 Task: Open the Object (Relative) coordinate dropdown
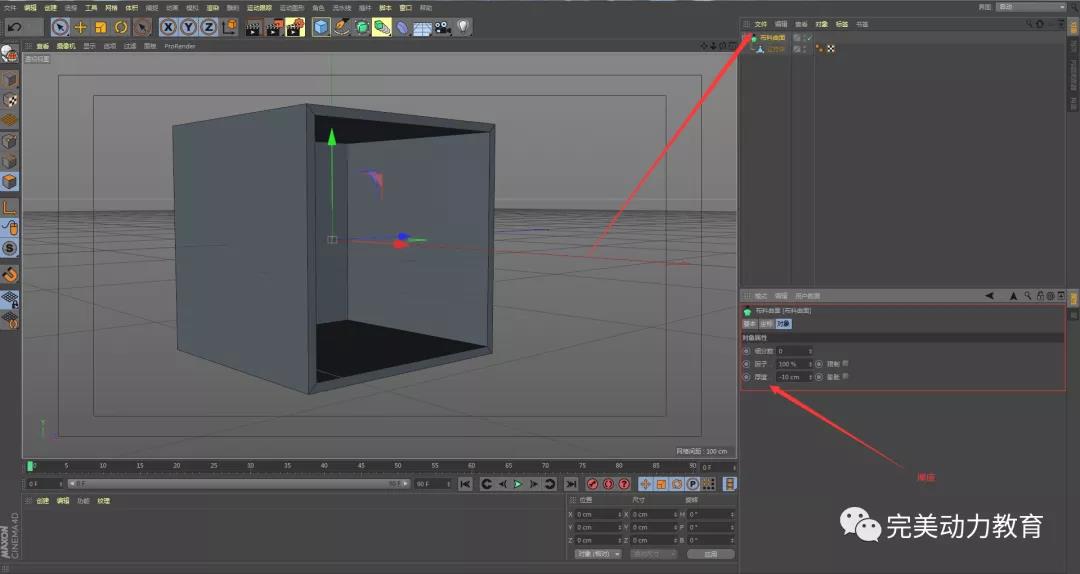[x=598, y=553]
